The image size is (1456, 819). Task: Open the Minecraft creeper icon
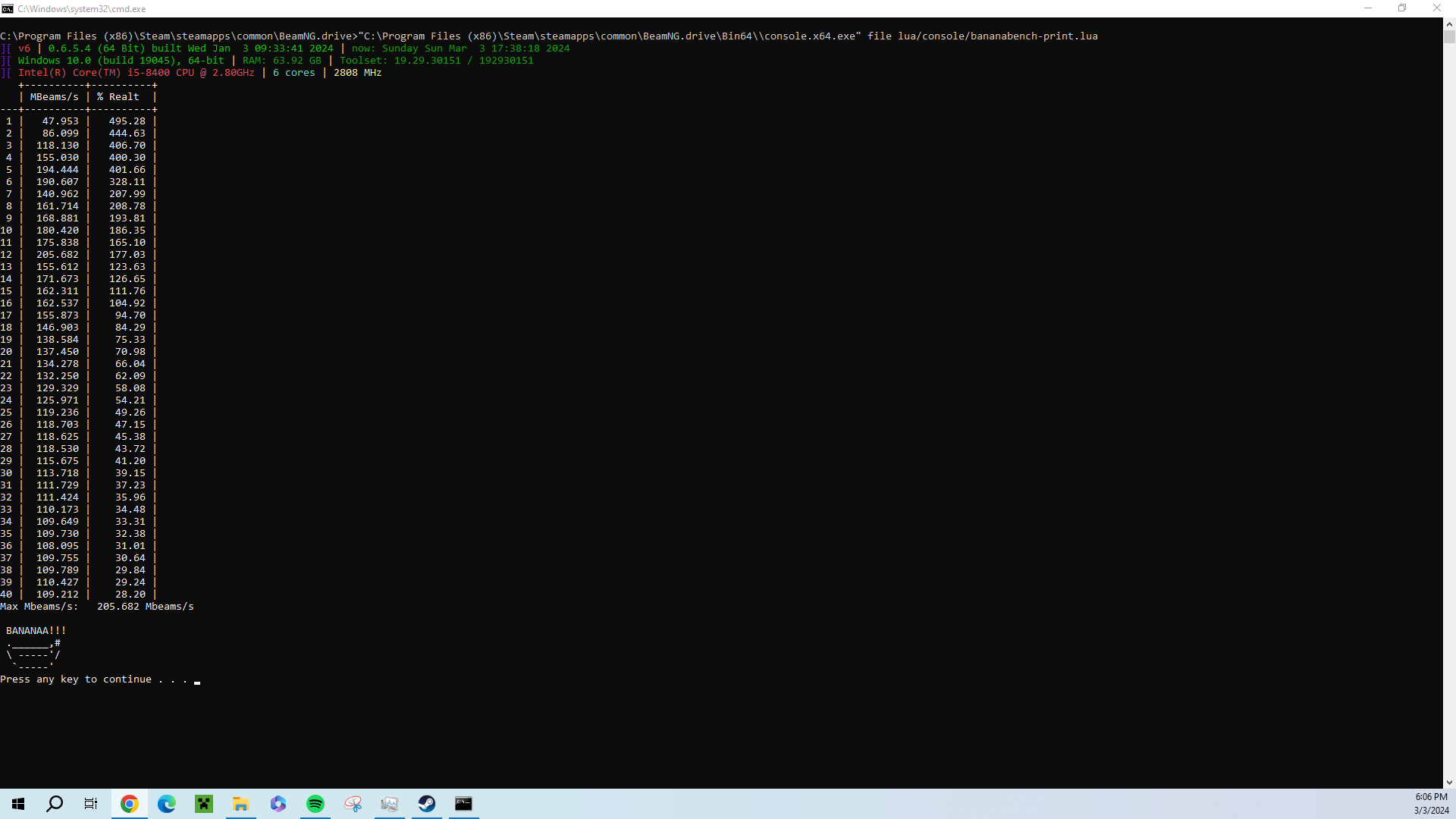(204, 804)
